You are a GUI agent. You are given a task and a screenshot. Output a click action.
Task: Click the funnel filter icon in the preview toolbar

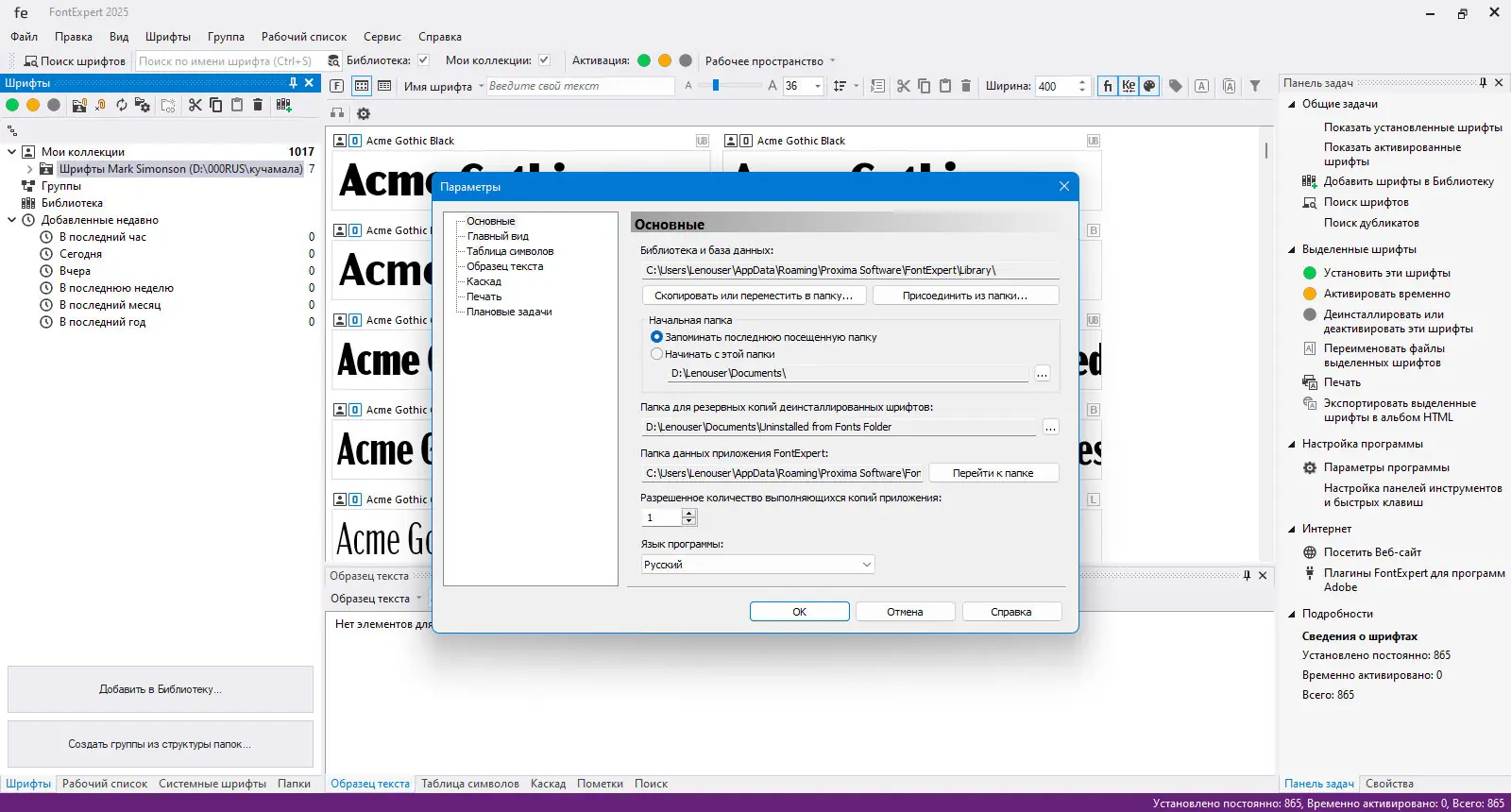tap(1255, 86)
